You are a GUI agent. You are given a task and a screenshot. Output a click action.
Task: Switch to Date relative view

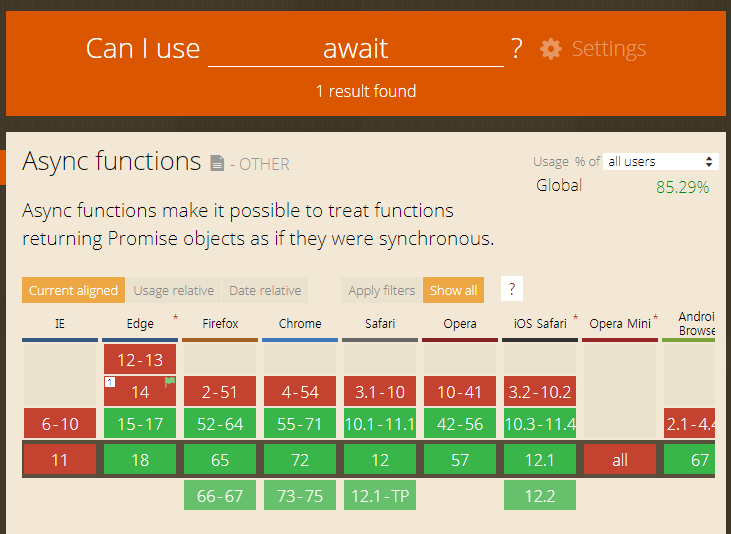click(265, 290)
